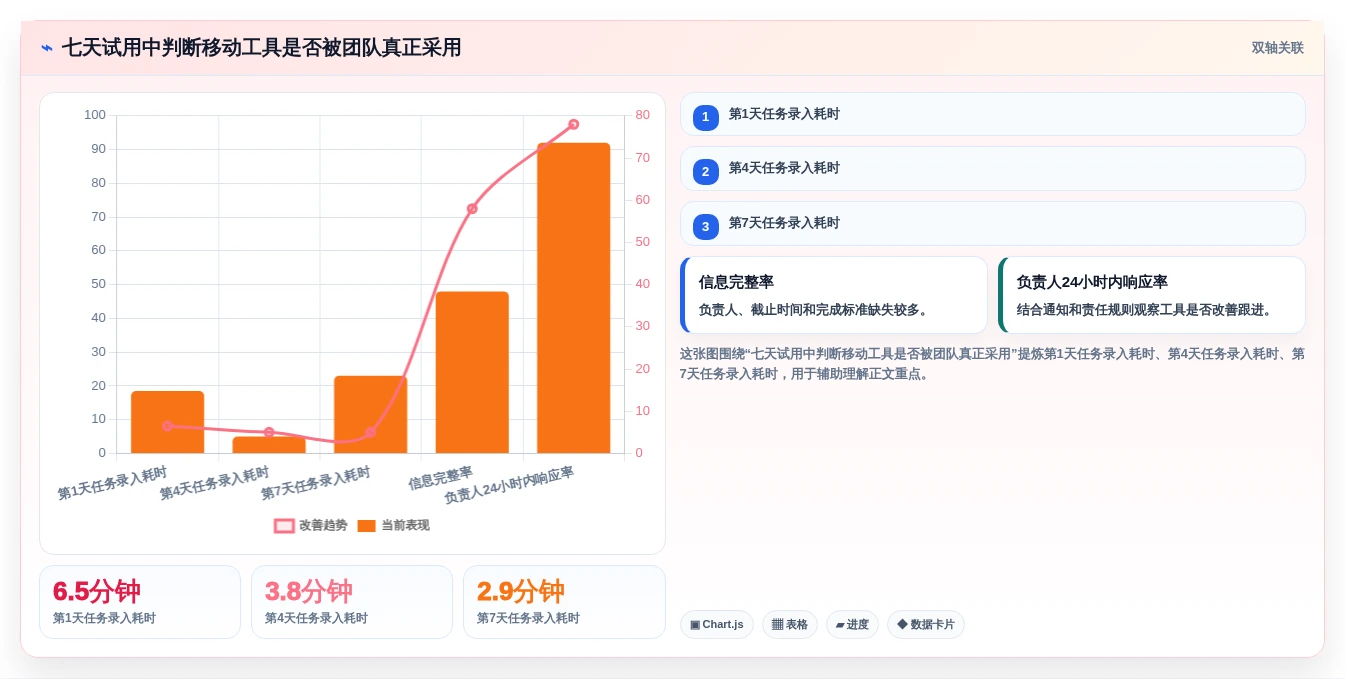Click the 数据卡片 tag chip

[x=925, y=625]
